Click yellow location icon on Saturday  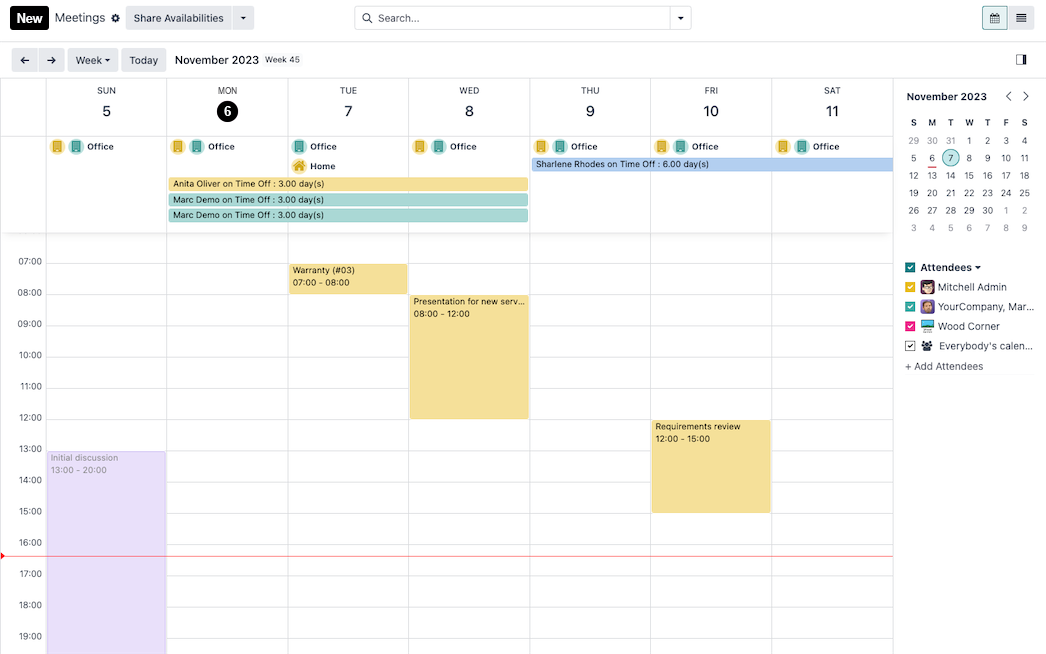pyautogui.click(x=783, y=146)
